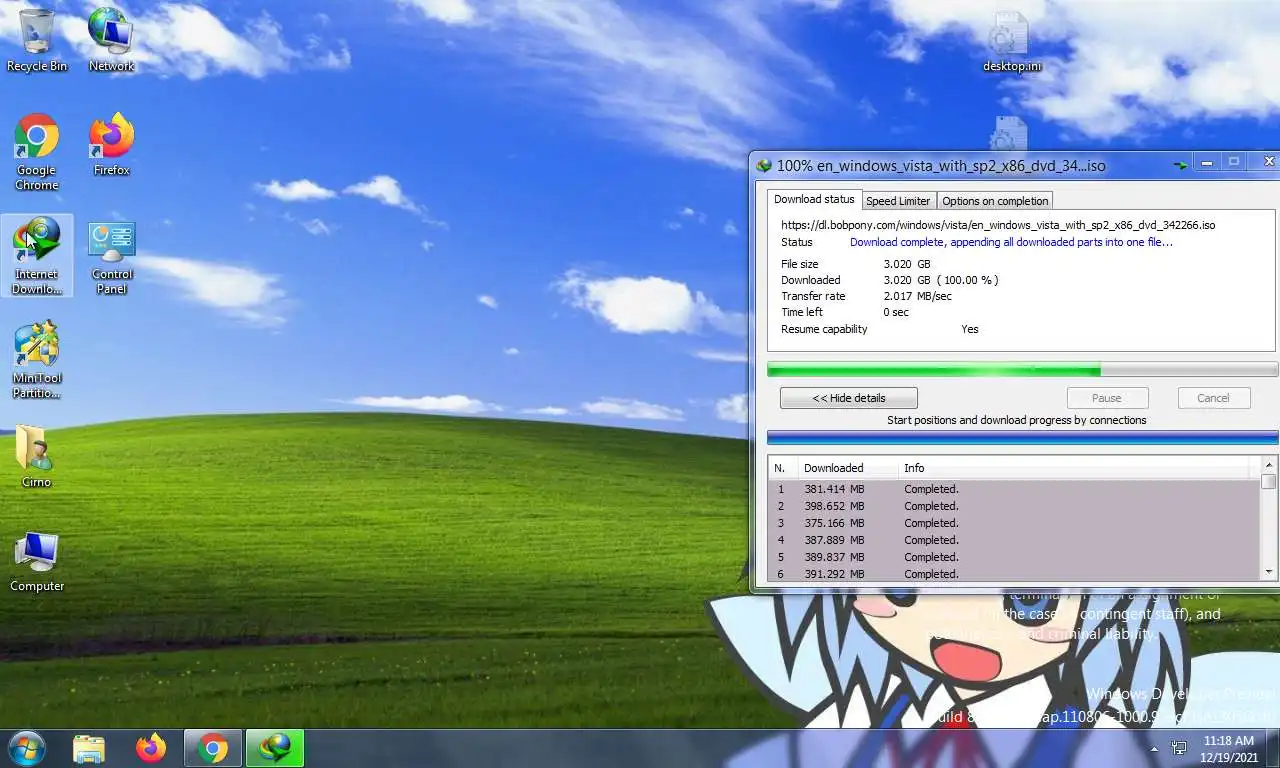Minimize the IDM download window
This screenshot has height=768, width=1280.
point(1207,162)
